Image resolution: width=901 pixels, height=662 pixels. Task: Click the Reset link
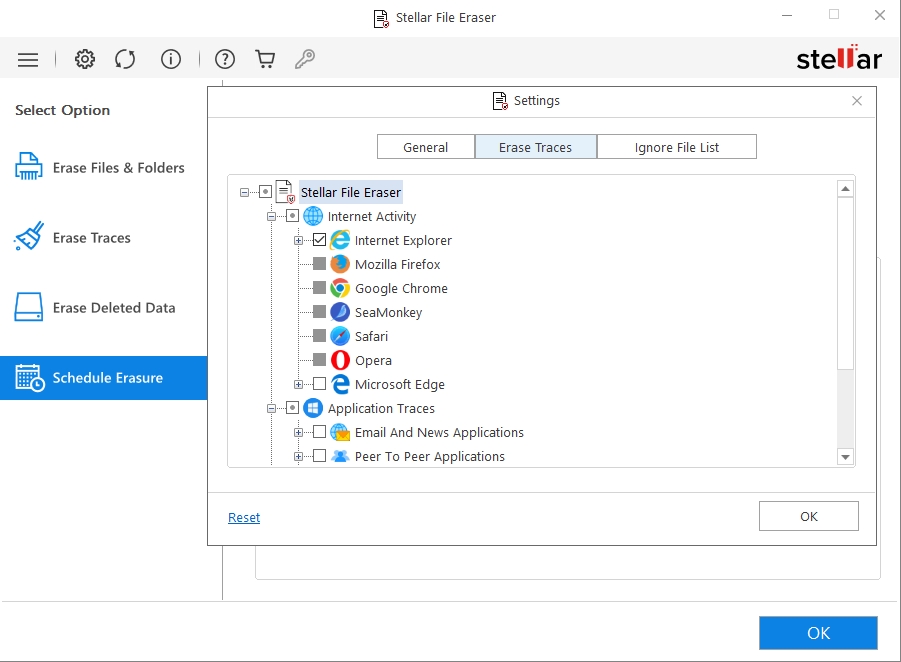(243, 517)
